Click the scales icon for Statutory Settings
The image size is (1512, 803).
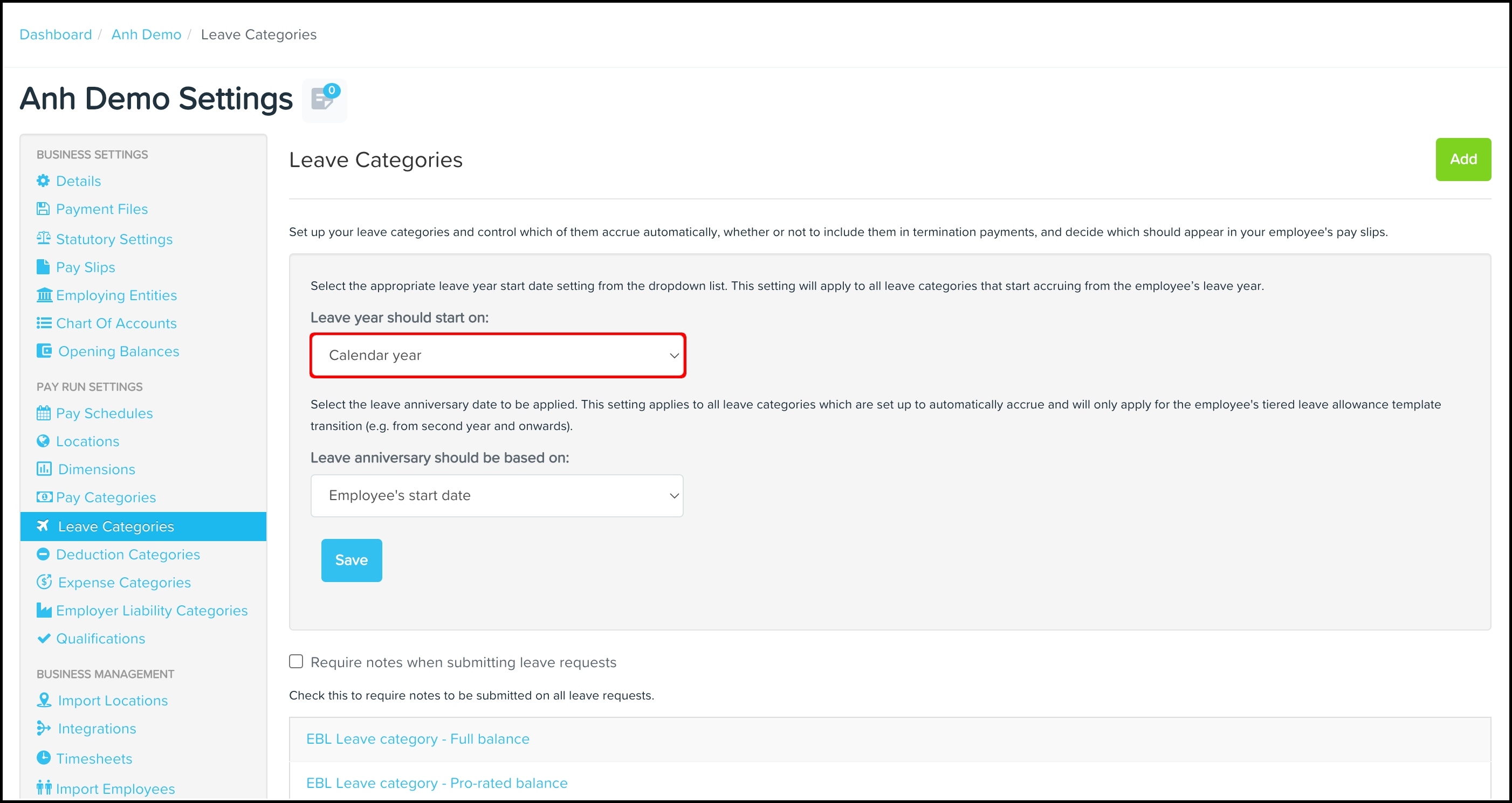pyautogui.click(x=44, y=238)
